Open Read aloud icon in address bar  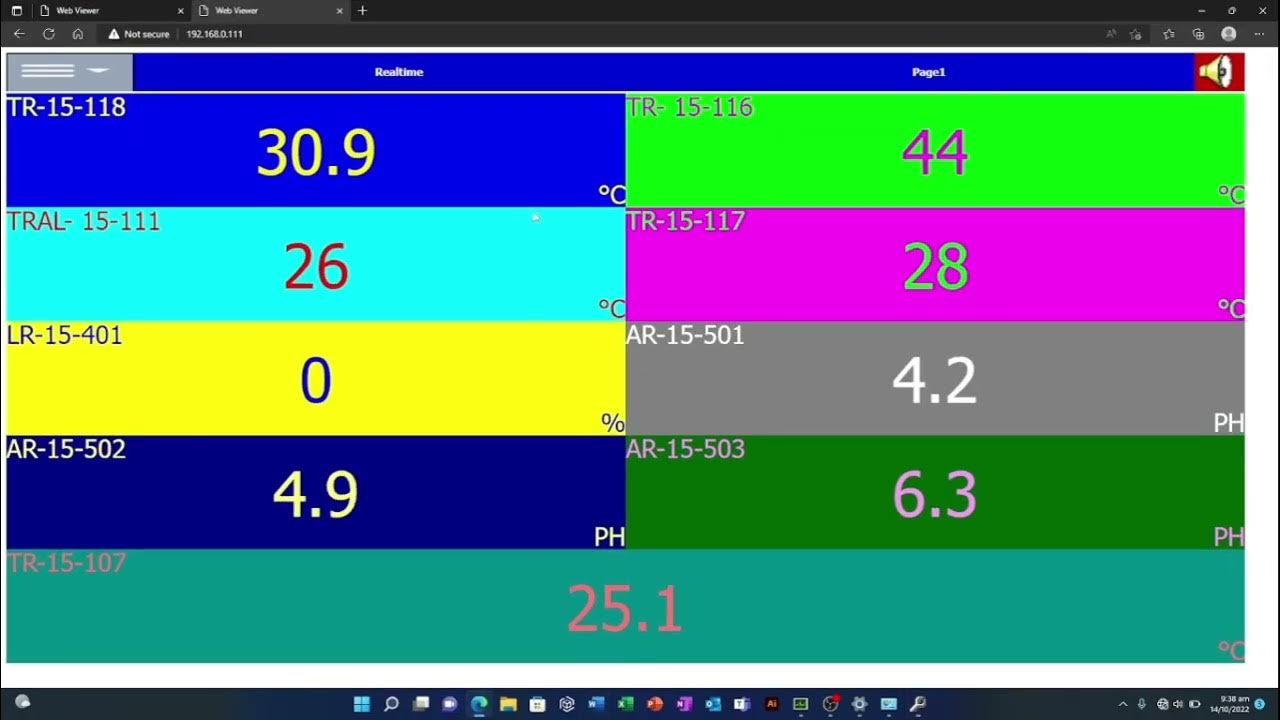[1111, 34]
